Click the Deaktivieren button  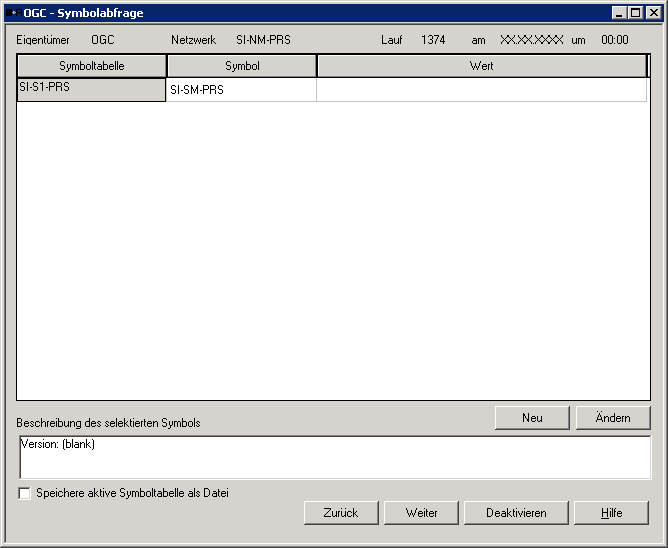[516, 513]
